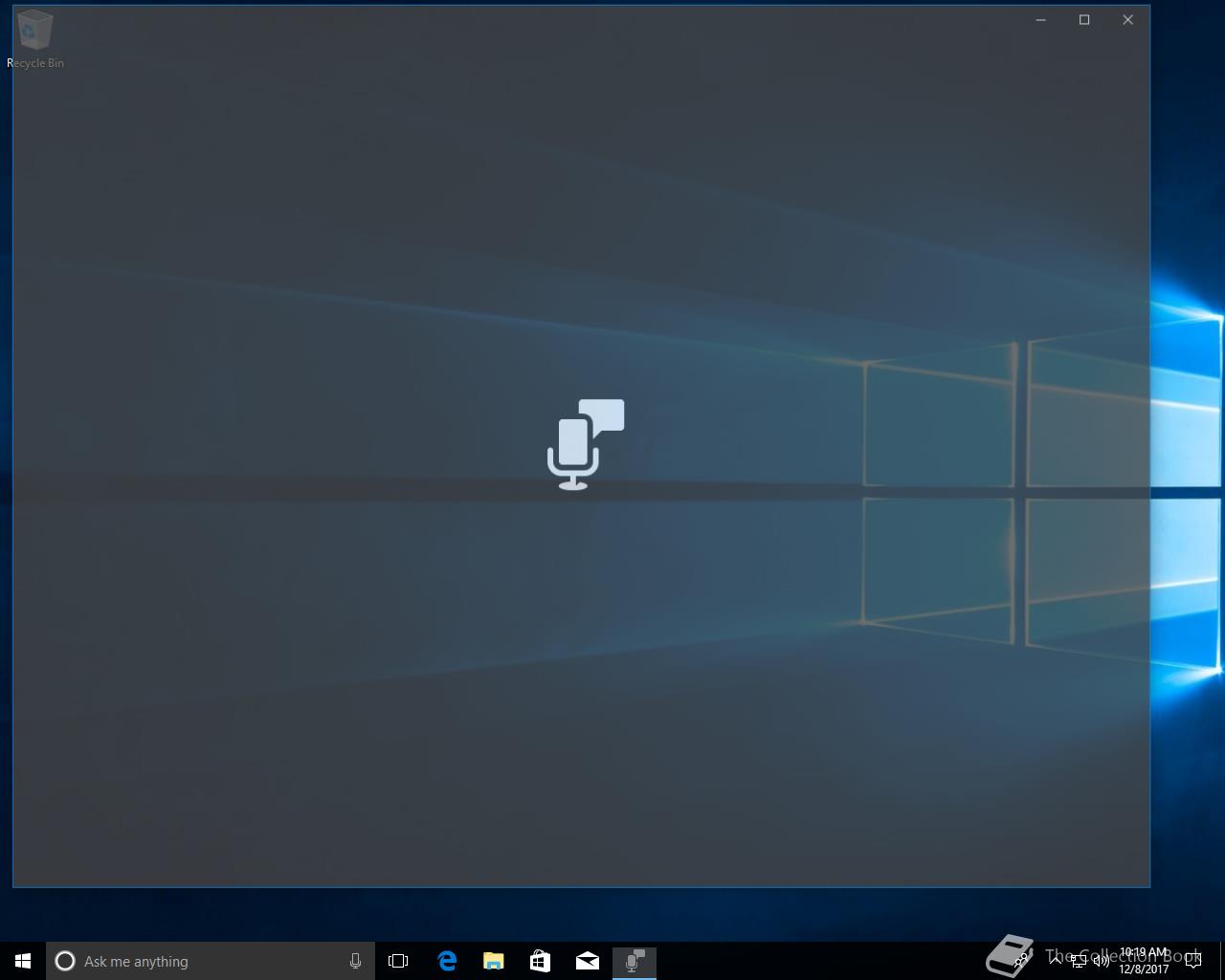1225x980 pixels.
Task: Open the Store app from taskbar
Action: pyautogui.click(x=540, y=961)
